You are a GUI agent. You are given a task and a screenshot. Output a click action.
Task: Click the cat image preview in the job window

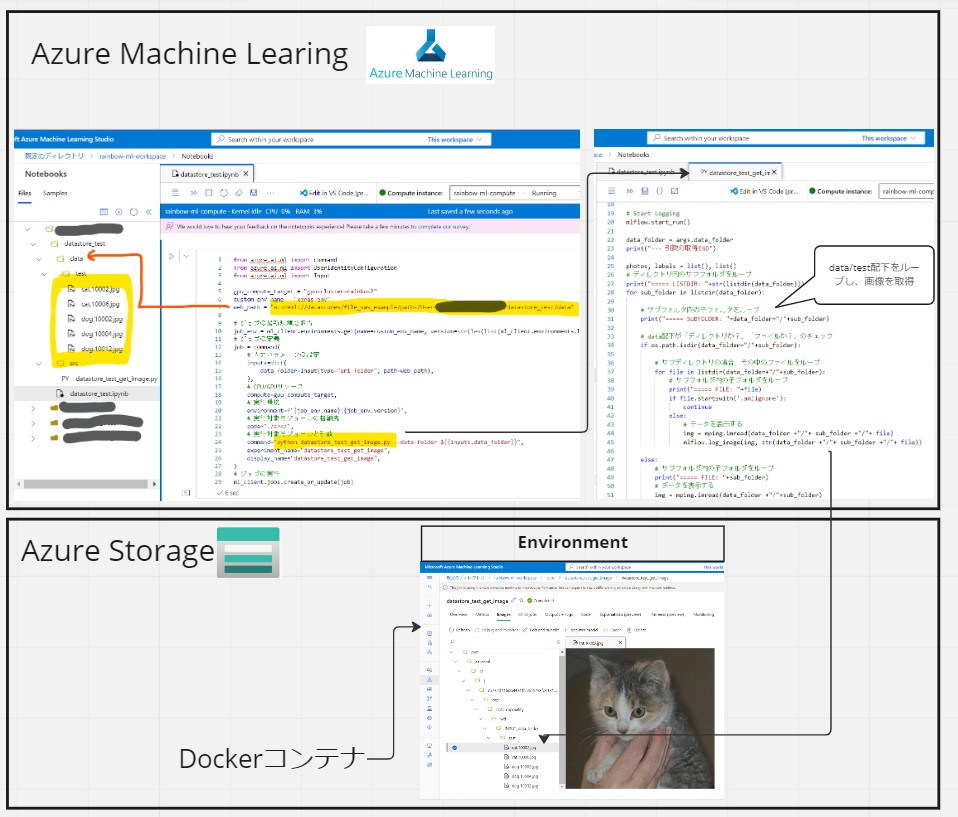(x=640, y=718)
